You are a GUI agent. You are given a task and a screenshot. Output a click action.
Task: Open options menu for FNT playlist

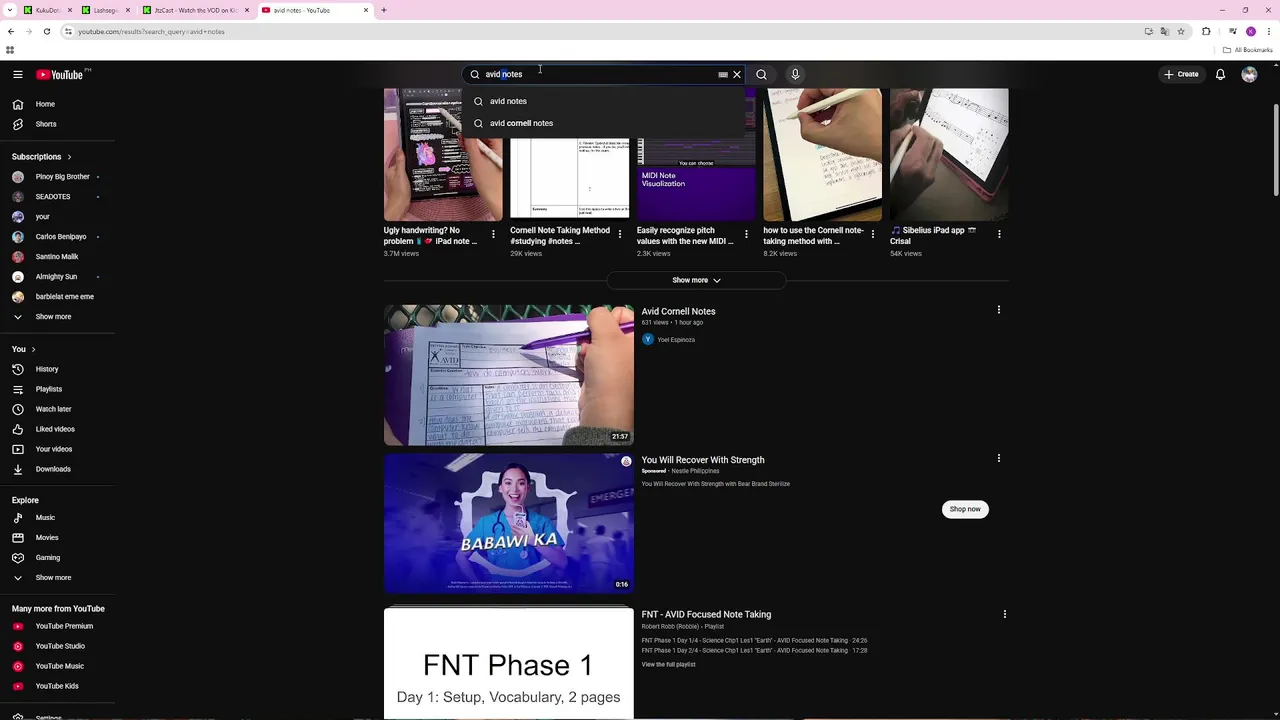1004,614
